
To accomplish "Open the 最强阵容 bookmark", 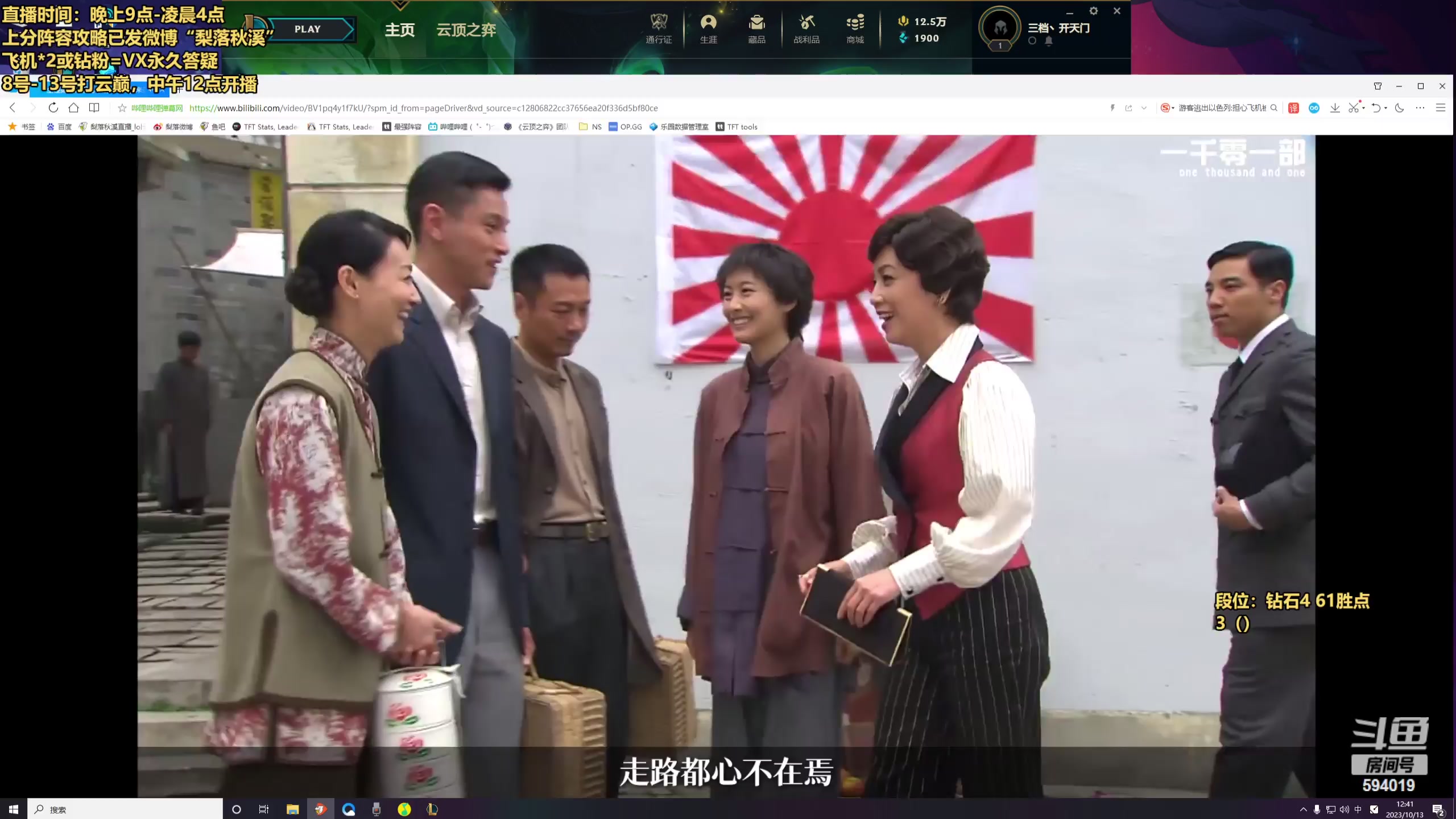I will coord(402,127).
